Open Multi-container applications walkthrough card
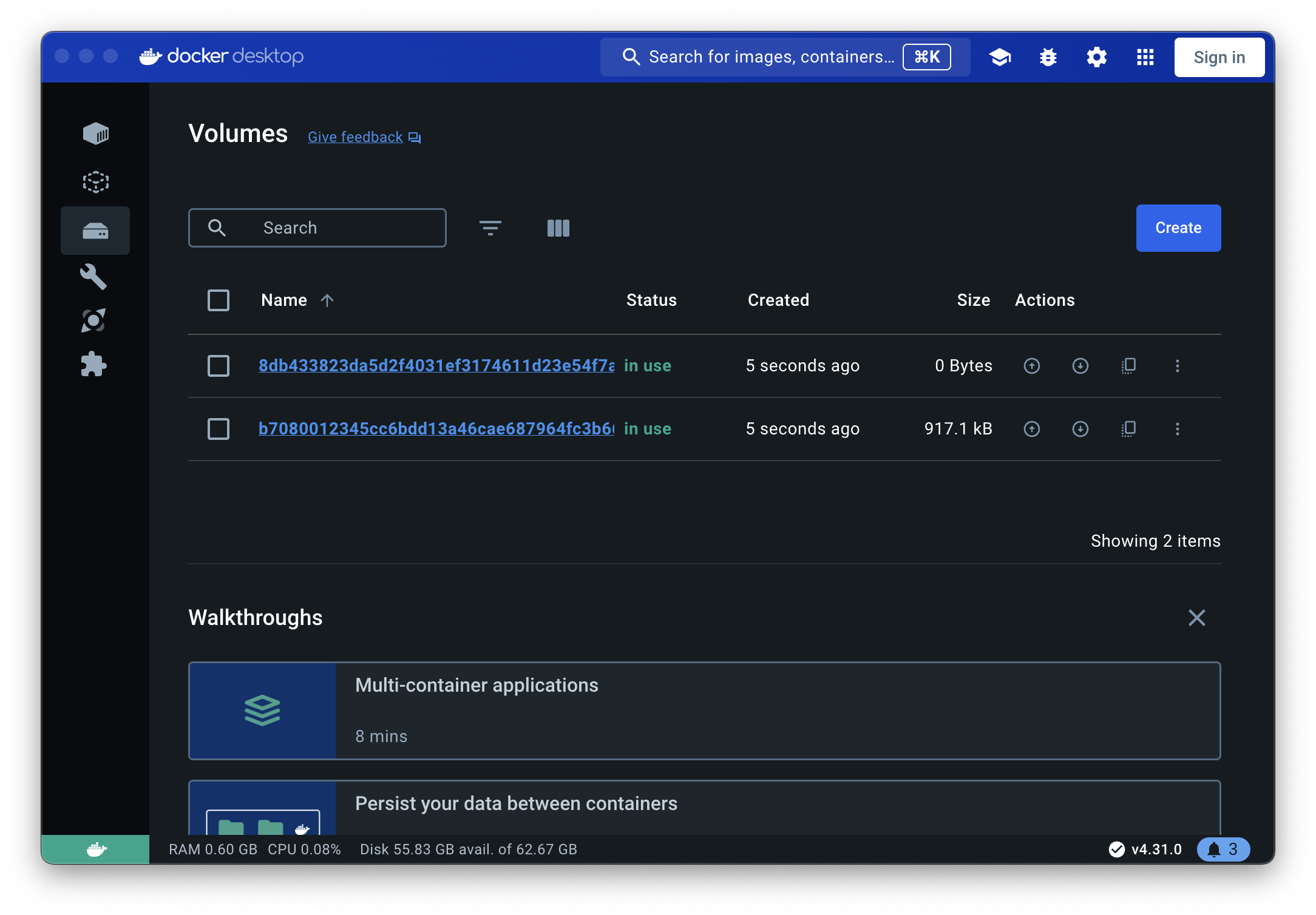The height and width of the screenshot is (915, 1316). pyautogui.click(x=705, y=711)
